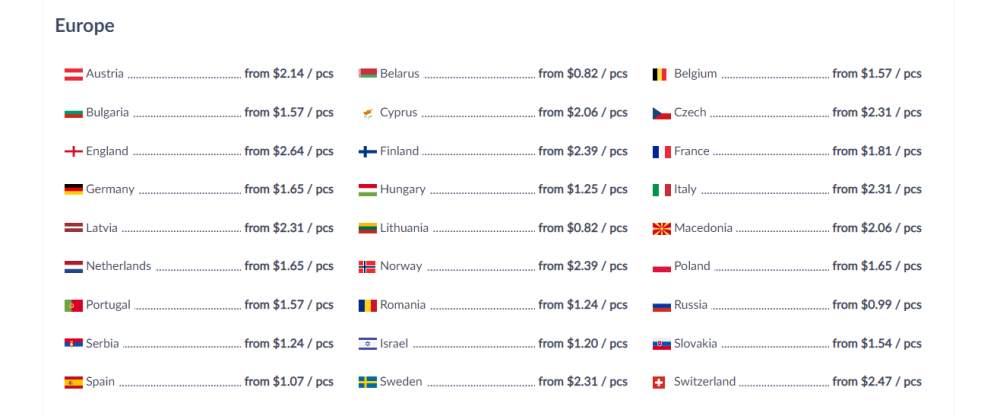Select the France country link
This screenshot has height=416, width=1000.
pos(692,151)
